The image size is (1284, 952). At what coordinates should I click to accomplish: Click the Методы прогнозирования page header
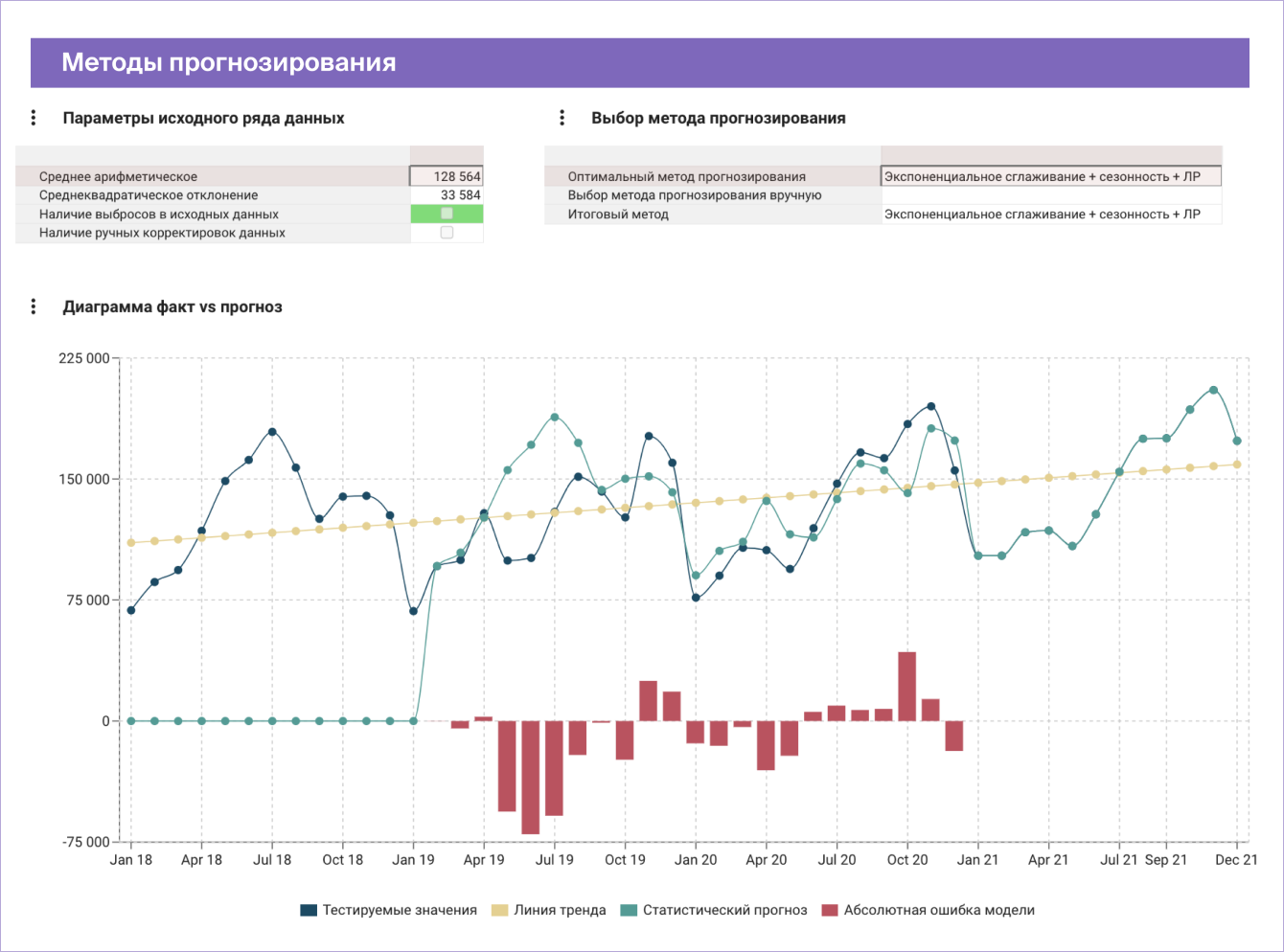point(229,62)
